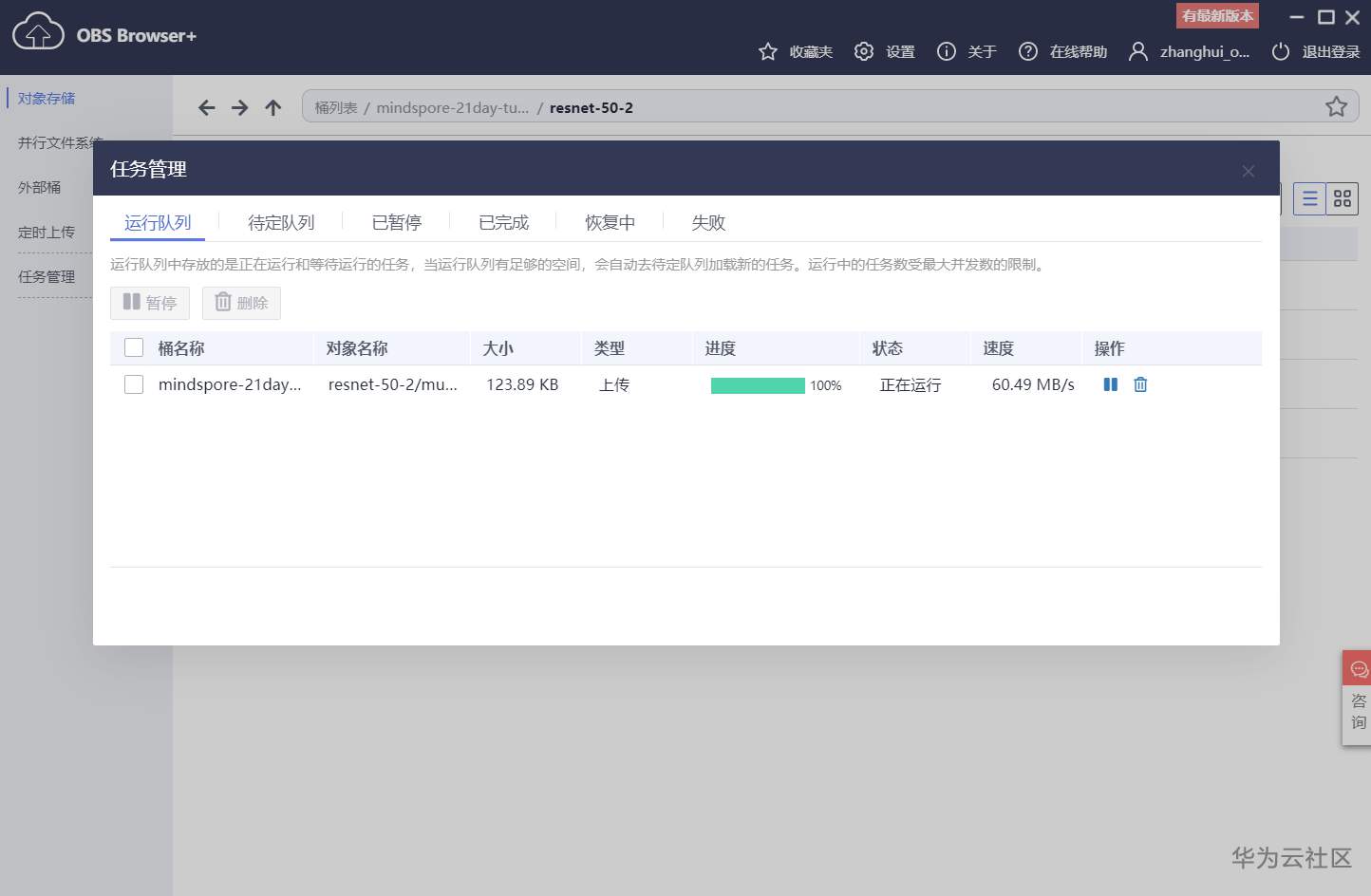The width and height of the screenshot is (1371, 896).
Task: Click the 有最新版本 update badge
Action: (x=1217, y=15)
